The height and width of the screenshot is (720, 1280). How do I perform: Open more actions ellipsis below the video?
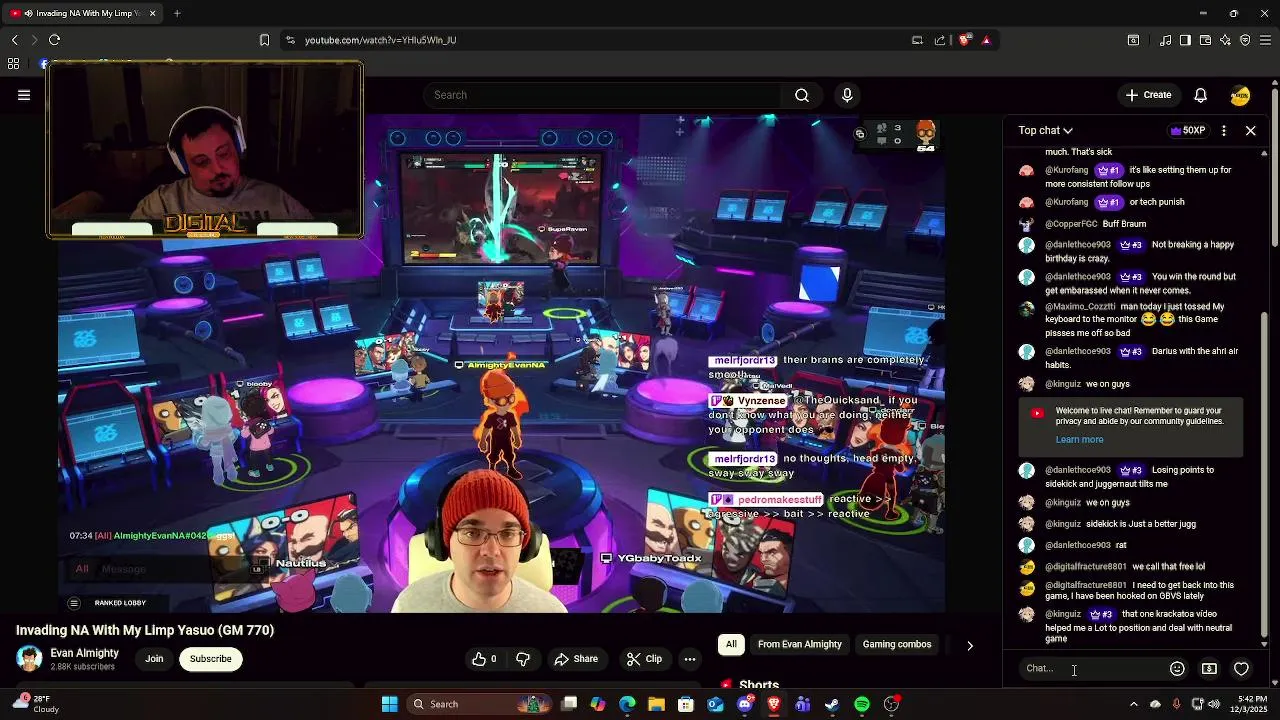pos(690,659)
